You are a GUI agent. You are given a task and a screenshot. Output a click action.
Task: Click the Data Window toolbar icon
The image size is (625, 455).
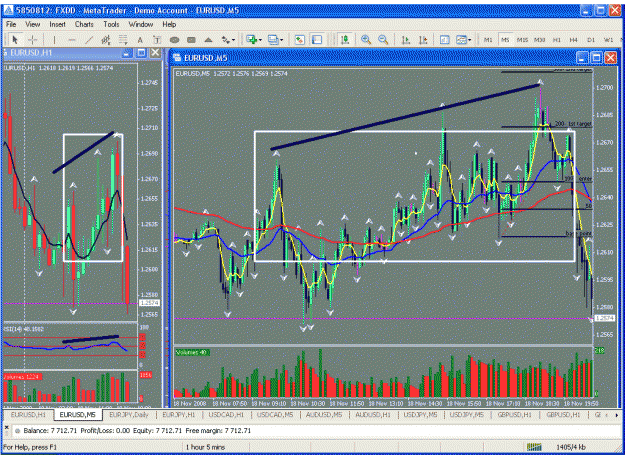(317, 40)
